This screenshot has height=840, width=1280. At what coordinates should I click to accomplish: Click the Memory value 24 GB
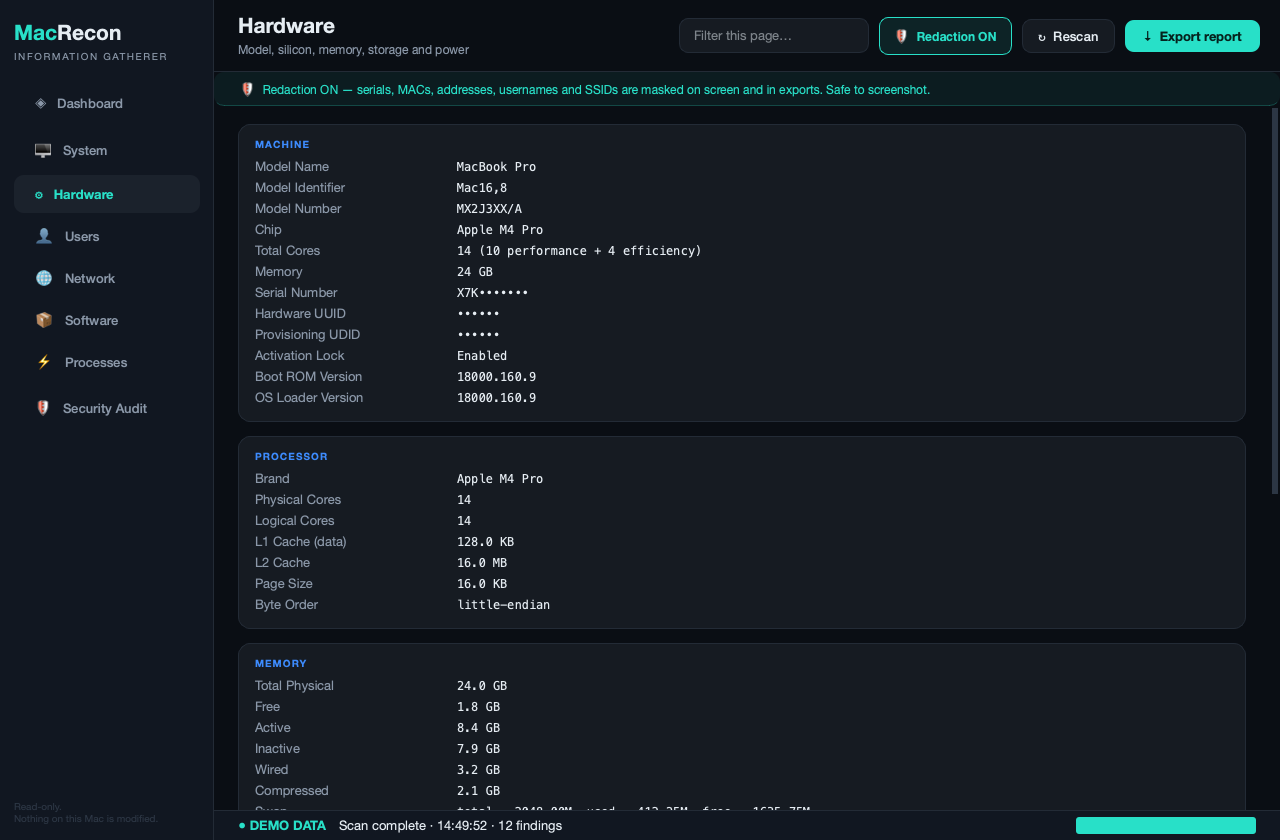tap(475, 272)
